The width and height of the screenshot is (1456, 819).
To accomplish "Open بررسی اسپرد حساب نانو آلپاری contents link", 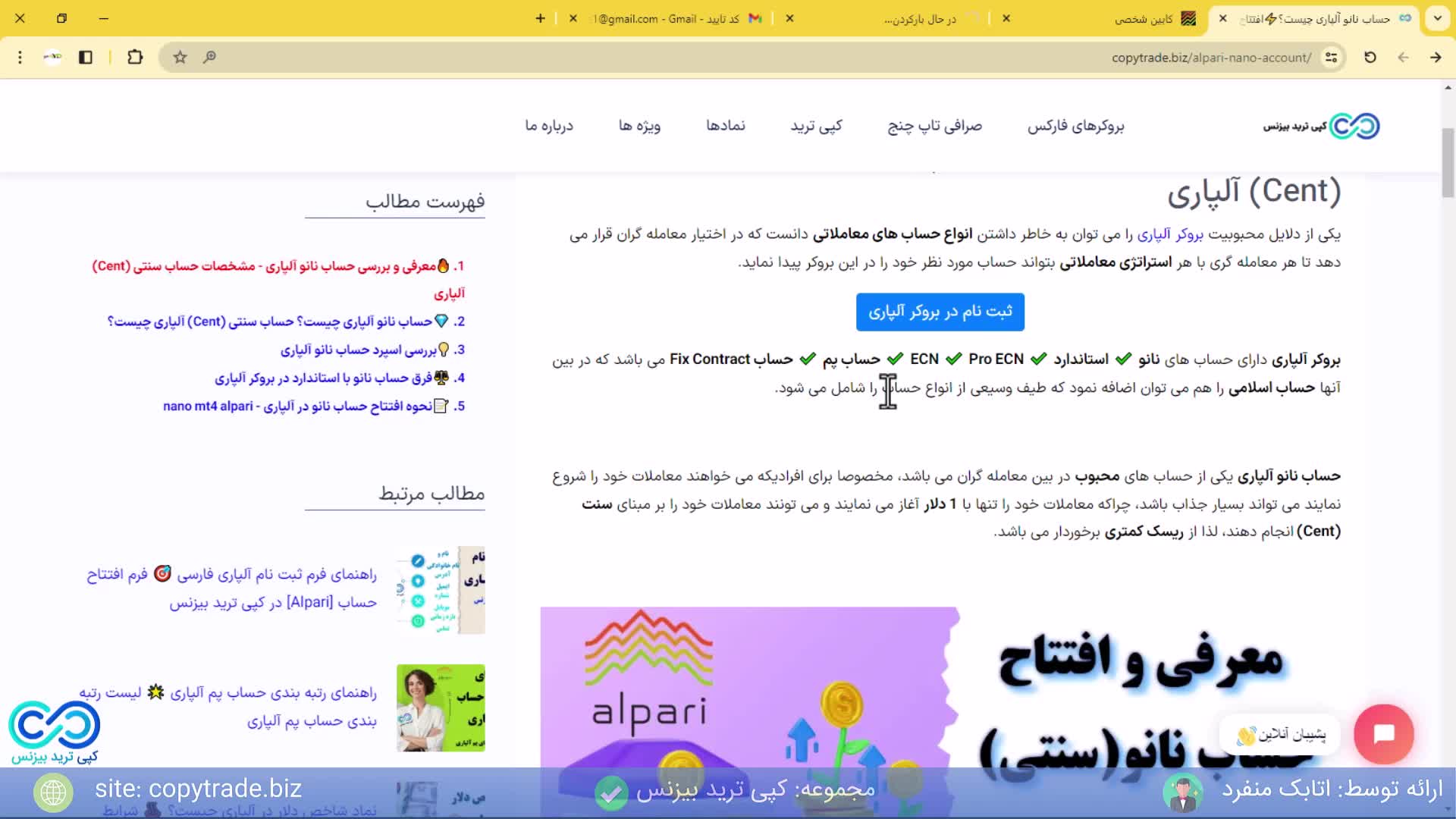I will (x=358, y=350).
